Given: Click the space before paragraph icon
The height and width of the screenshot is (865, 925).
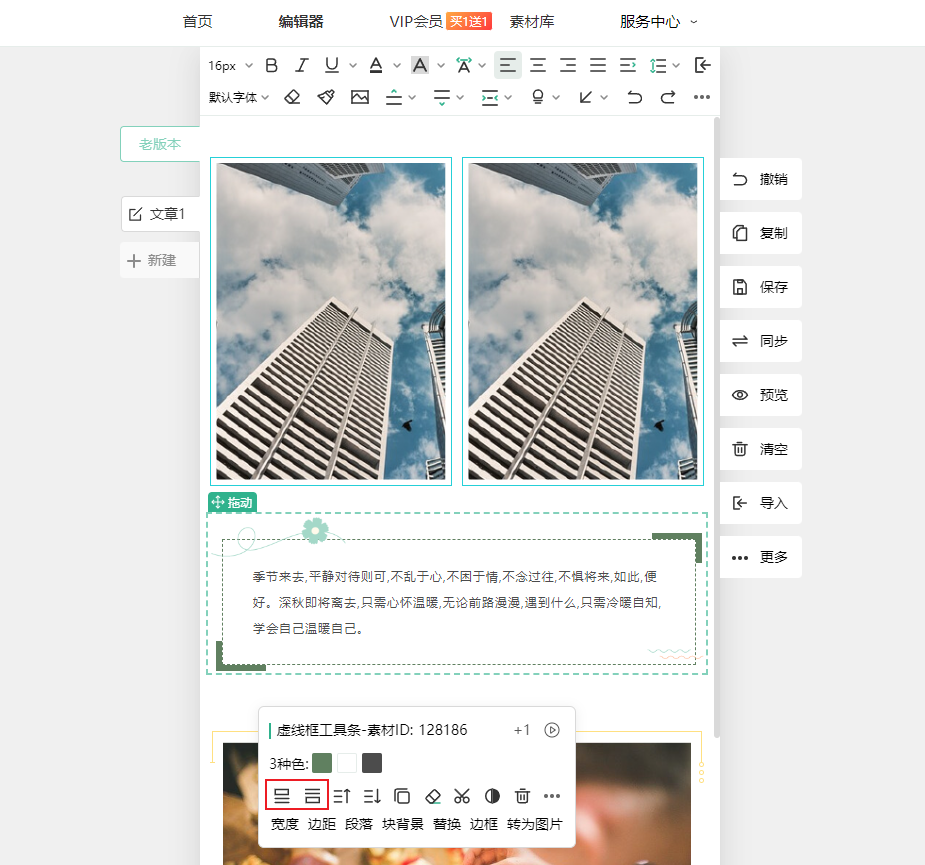Looking at the screenshot, I should tap(393, 97).
